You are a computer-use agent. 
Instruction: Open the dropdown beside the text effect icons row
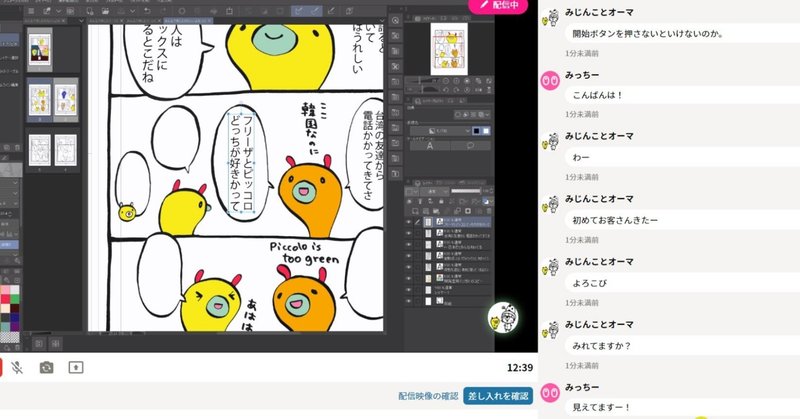tap(488, 115)
